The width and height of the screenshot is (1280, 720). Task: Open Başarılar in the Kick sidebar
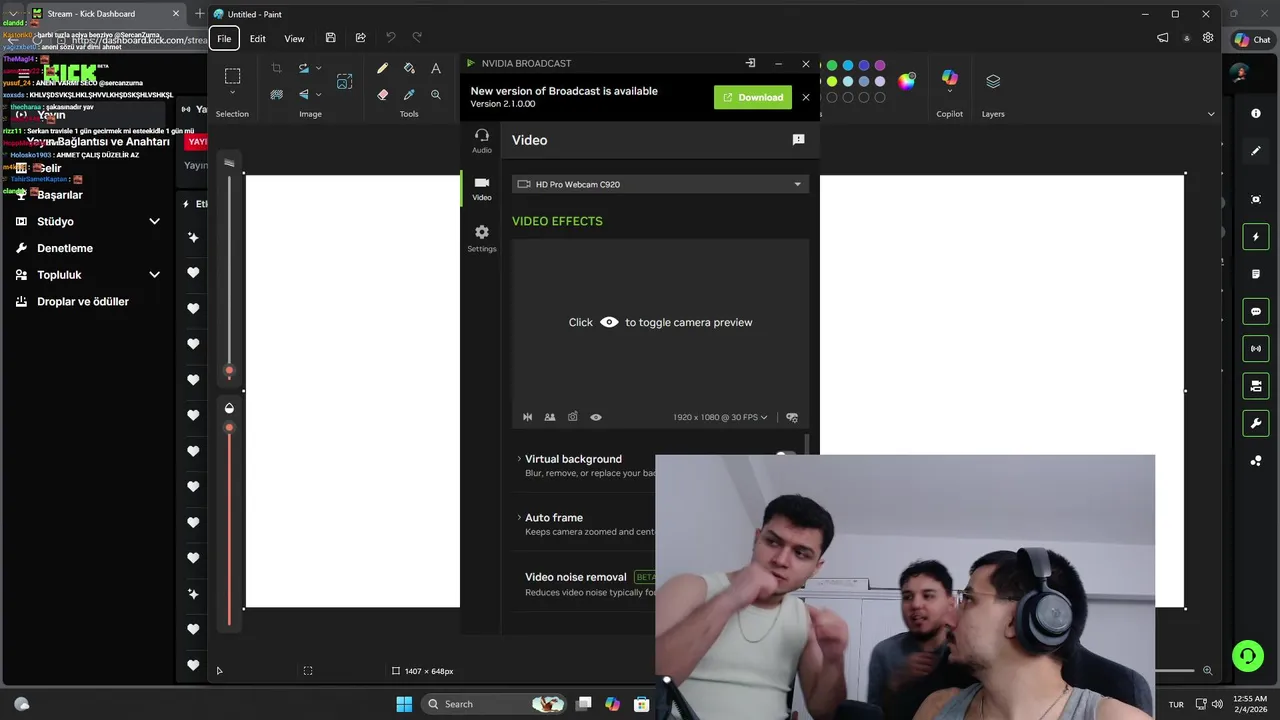pyautogui.click(x=60, y=195)
